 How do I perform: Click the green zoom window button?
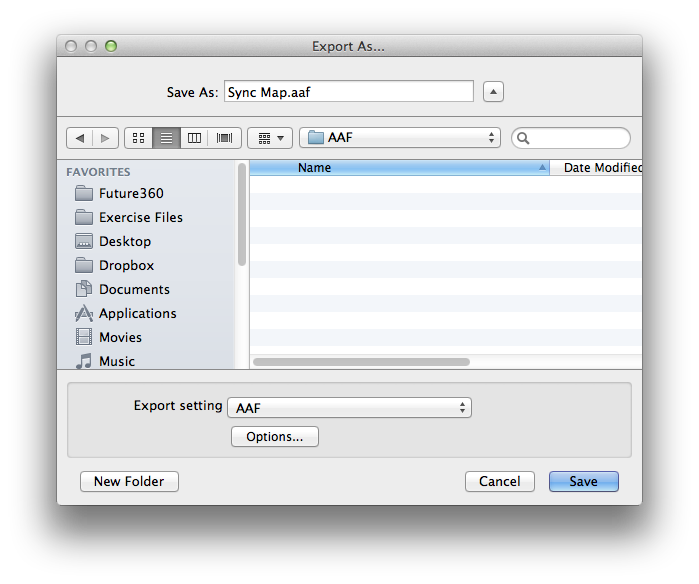pyautogui.click(x=111, y=46)
